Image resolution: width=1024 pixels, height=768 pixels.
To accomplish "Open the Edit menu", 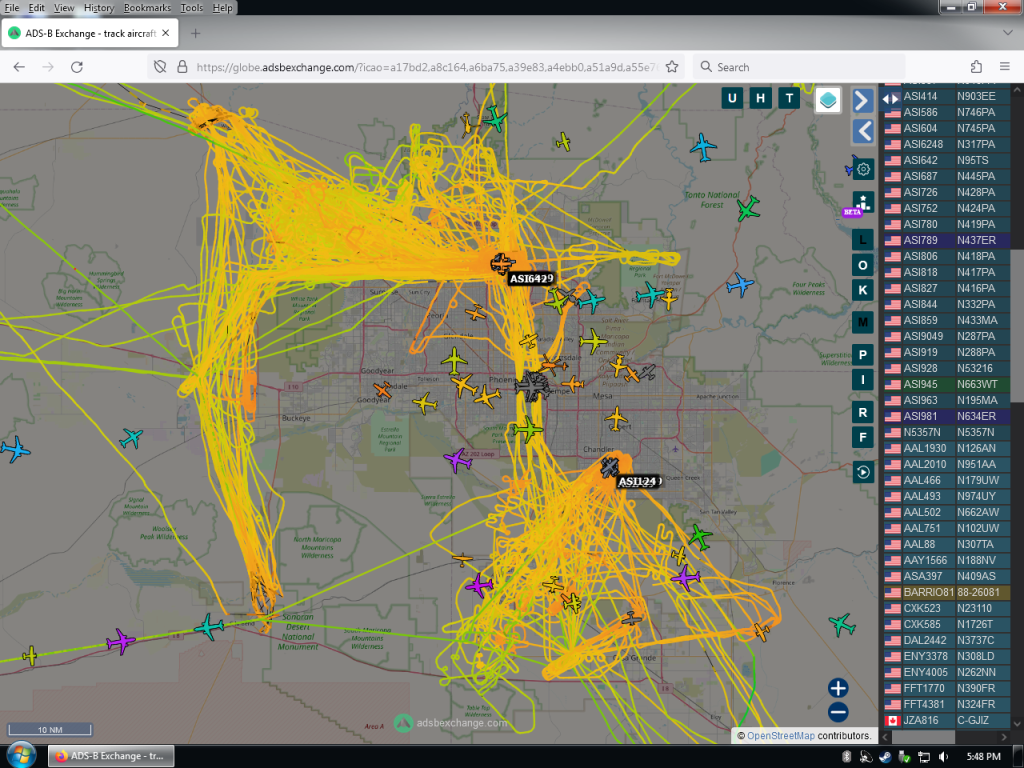I will [x=37, y=8].
